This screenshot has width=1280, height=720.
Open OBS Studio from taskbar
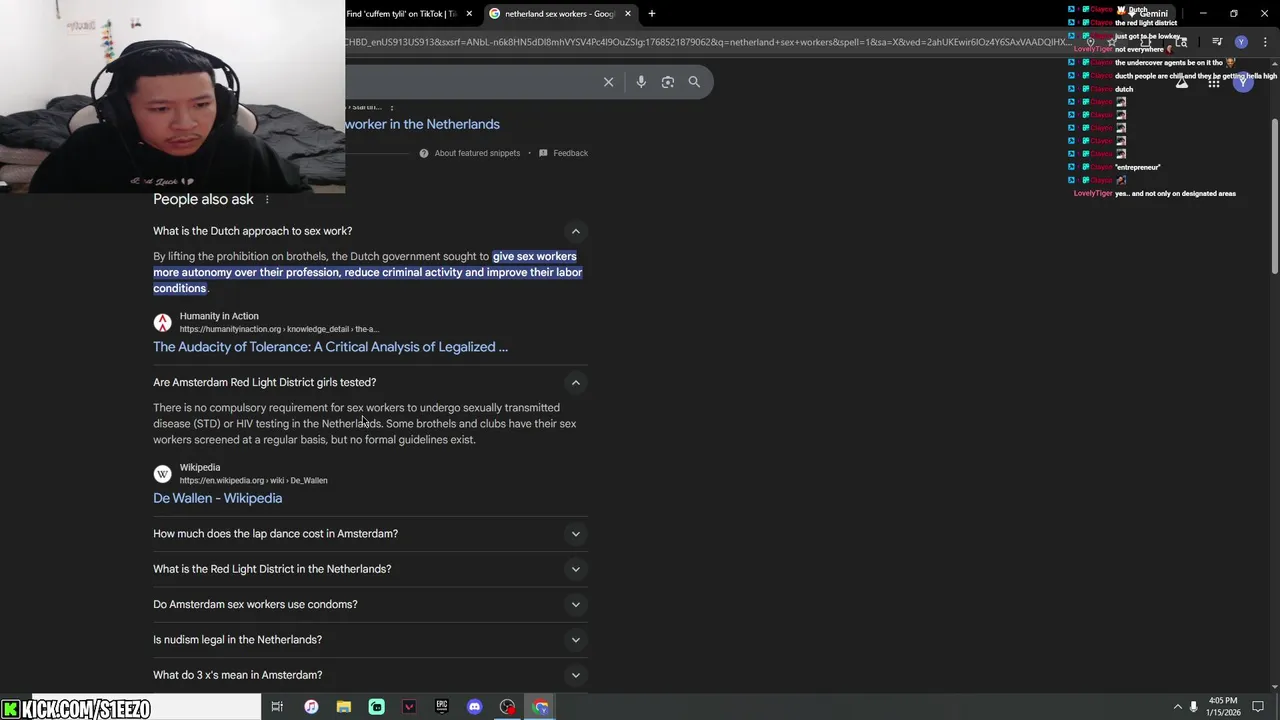pos(508,707)
